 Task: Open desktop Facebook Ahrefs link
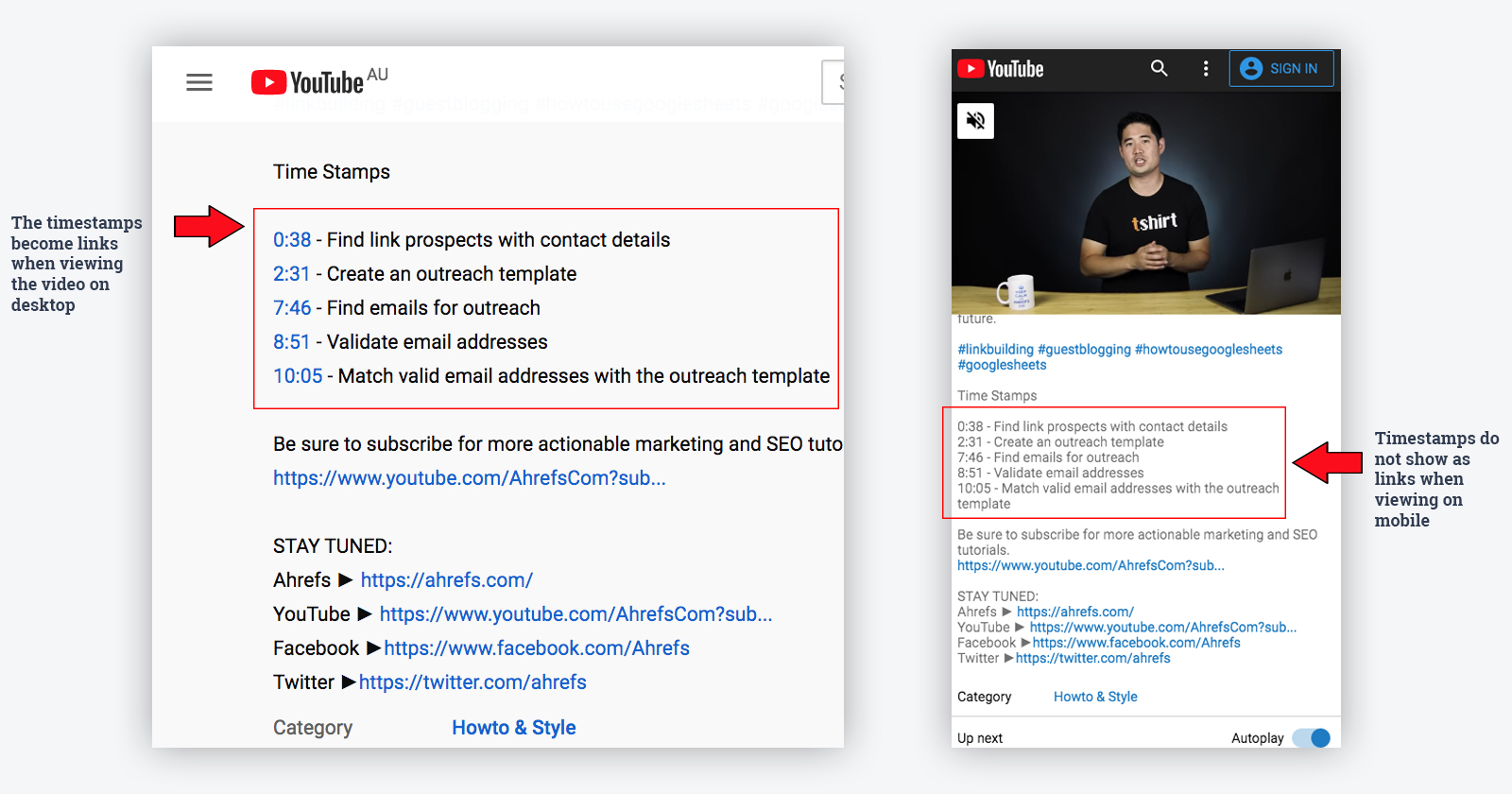(x=537, y=648)
